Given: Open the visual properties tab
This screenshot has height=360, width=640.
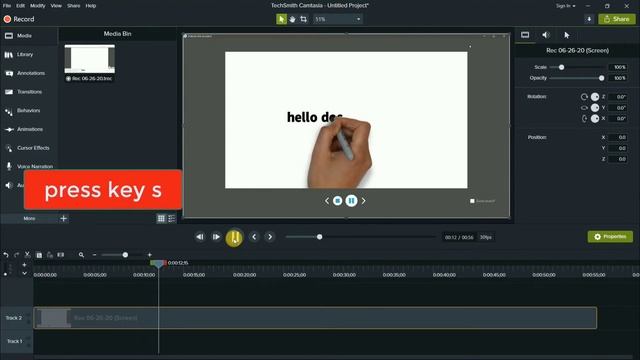Looking at the screenshot, I should point(525,35).
